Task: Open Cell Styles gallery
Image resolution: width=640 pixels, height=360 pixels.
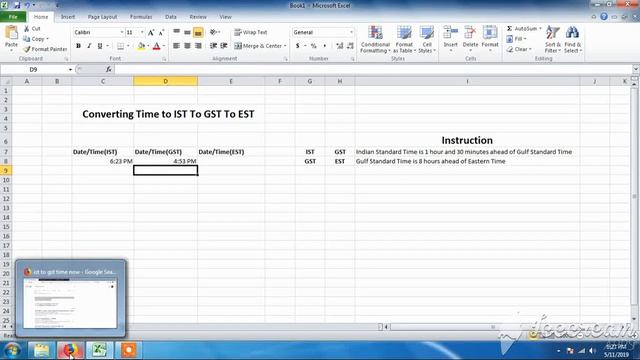Action: [x=427, y=39]
